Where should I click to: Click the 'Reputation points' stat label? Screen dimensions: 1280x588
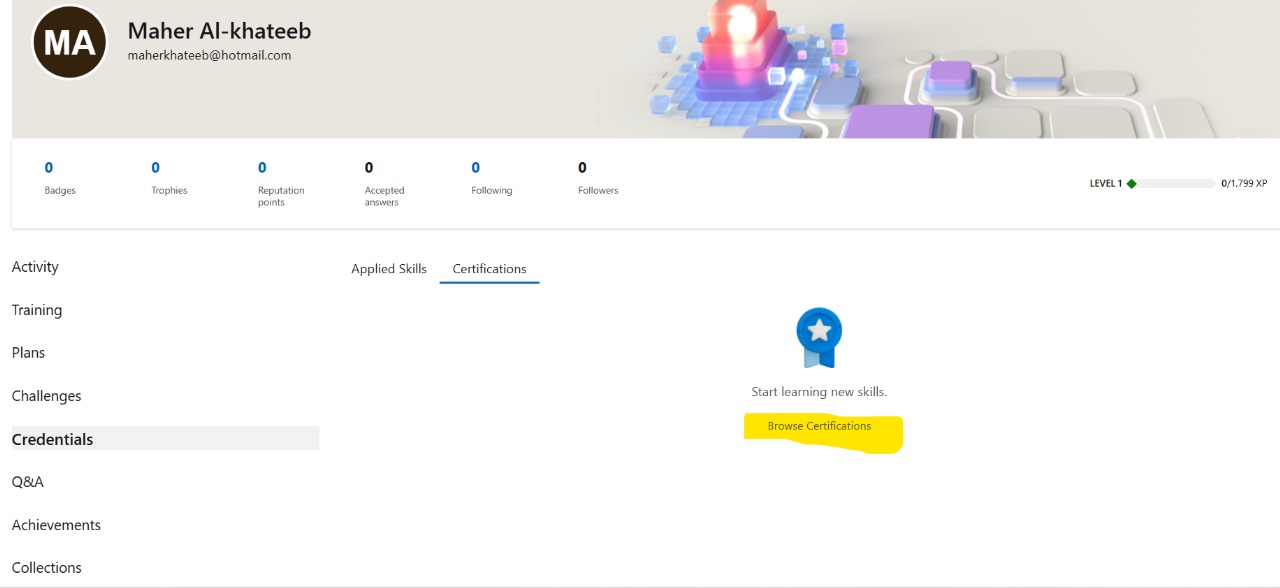pos(281,196)
